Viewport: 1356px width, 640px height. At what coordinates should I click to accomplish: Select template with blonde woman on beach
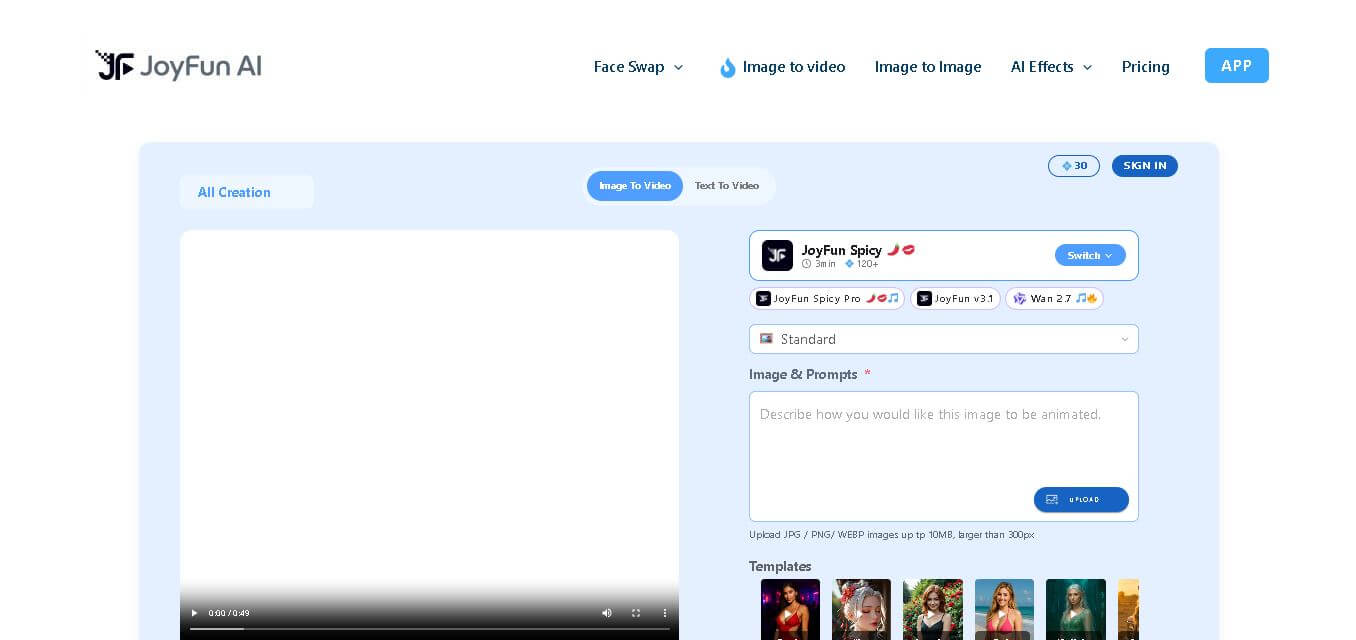pos(1004,609)
